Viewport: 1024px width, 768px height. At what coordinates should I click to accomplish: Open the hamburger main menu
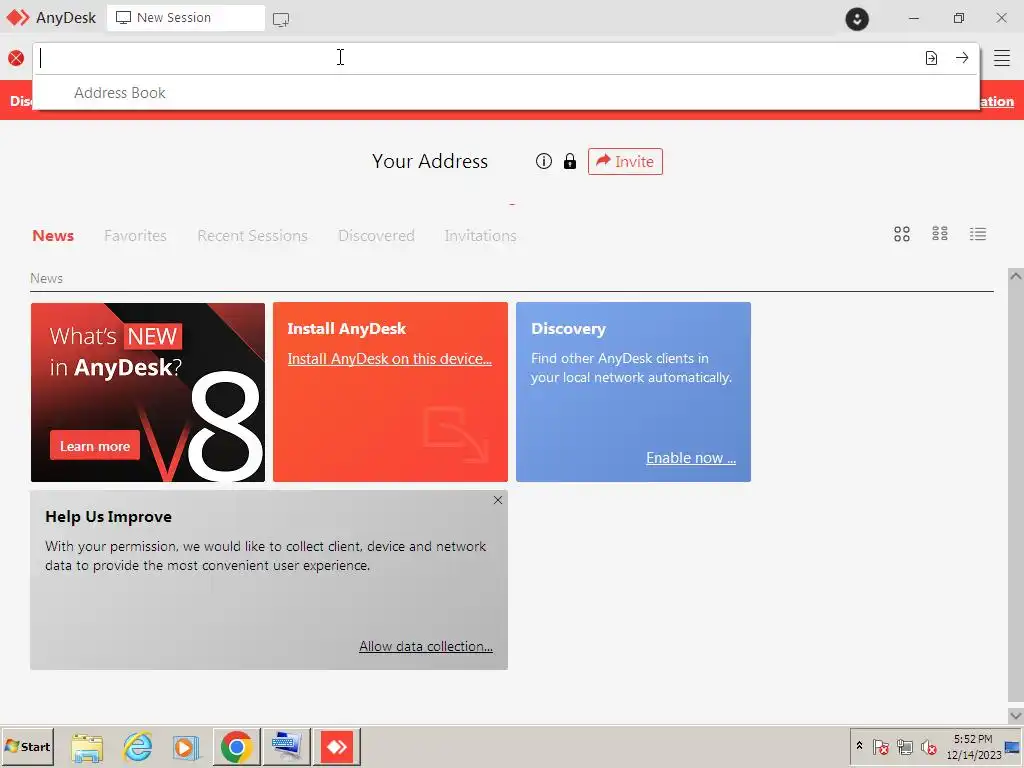point(1002,58)
